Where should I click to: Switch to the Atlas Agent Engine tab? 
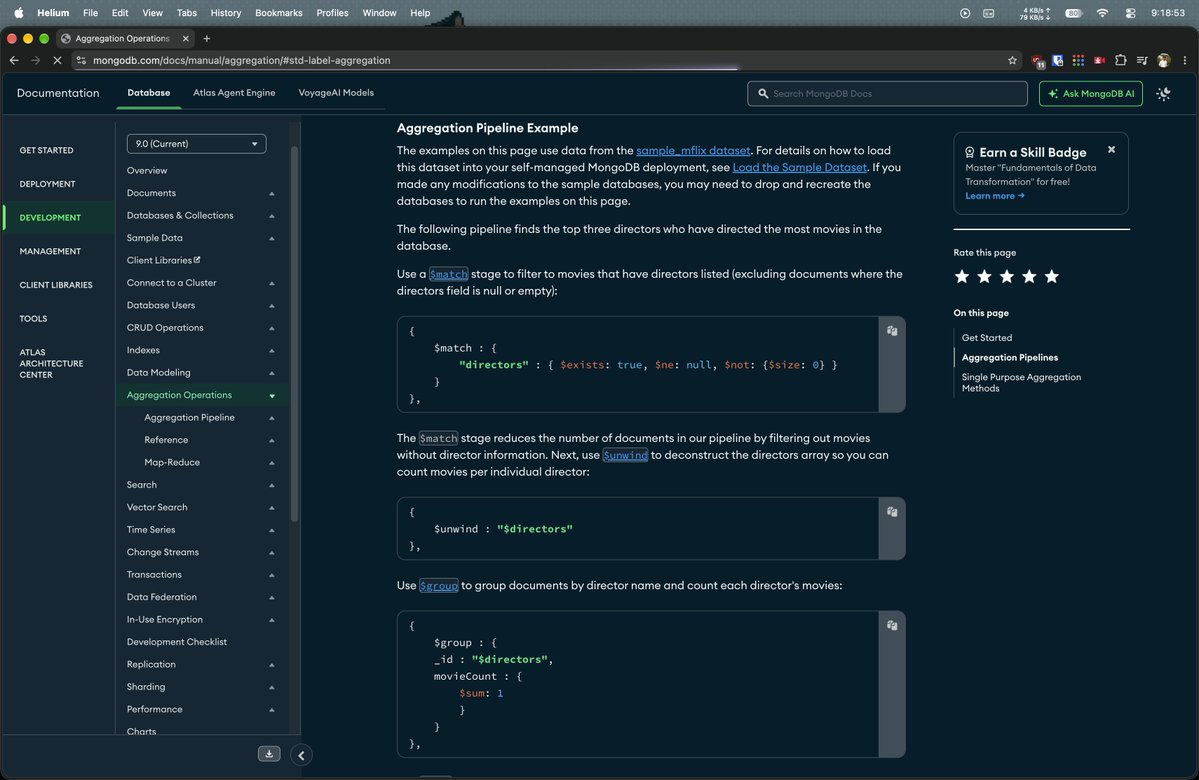pos(234,93)
